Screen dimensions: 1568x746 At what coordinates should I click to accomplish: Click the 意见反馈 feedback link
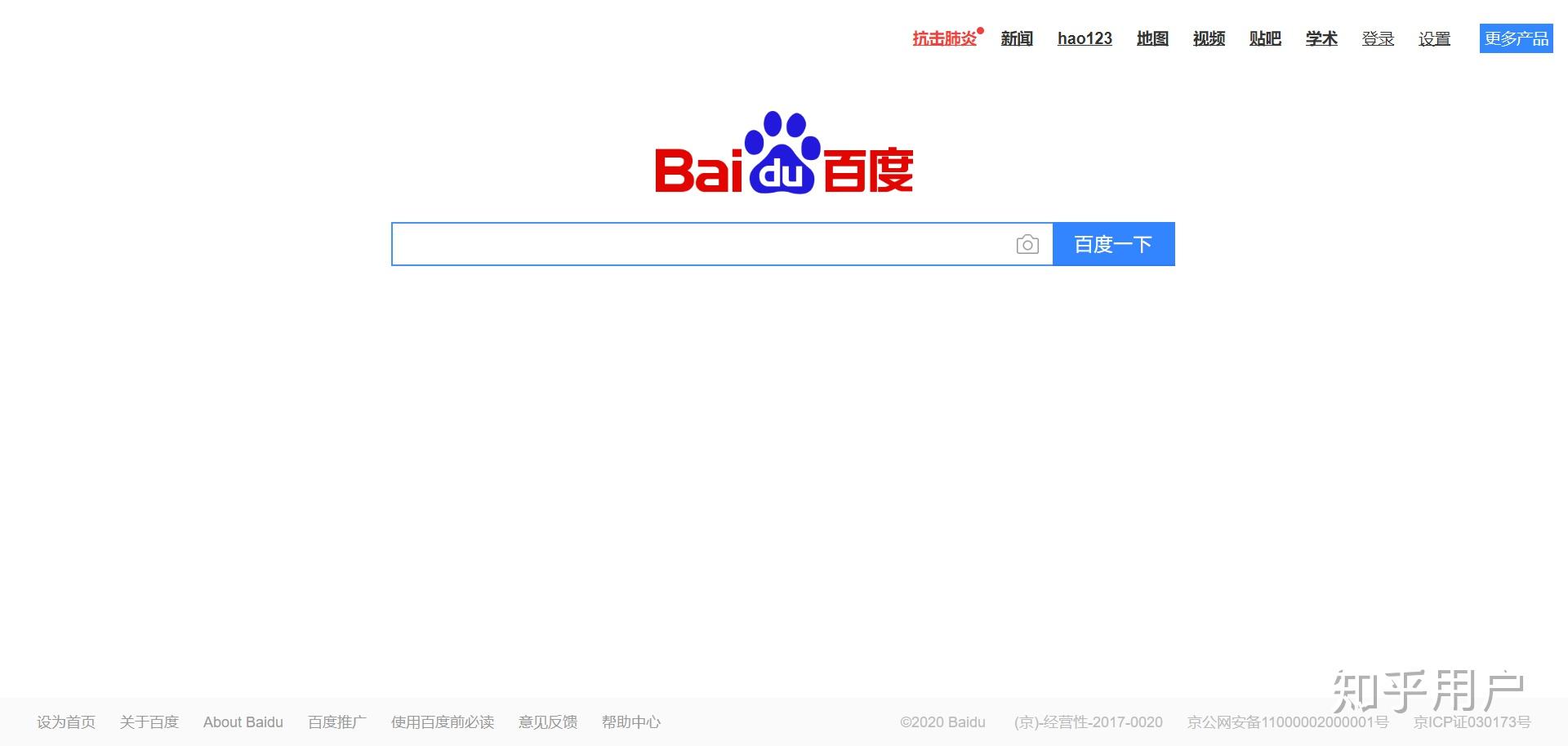tap(548, 722)
